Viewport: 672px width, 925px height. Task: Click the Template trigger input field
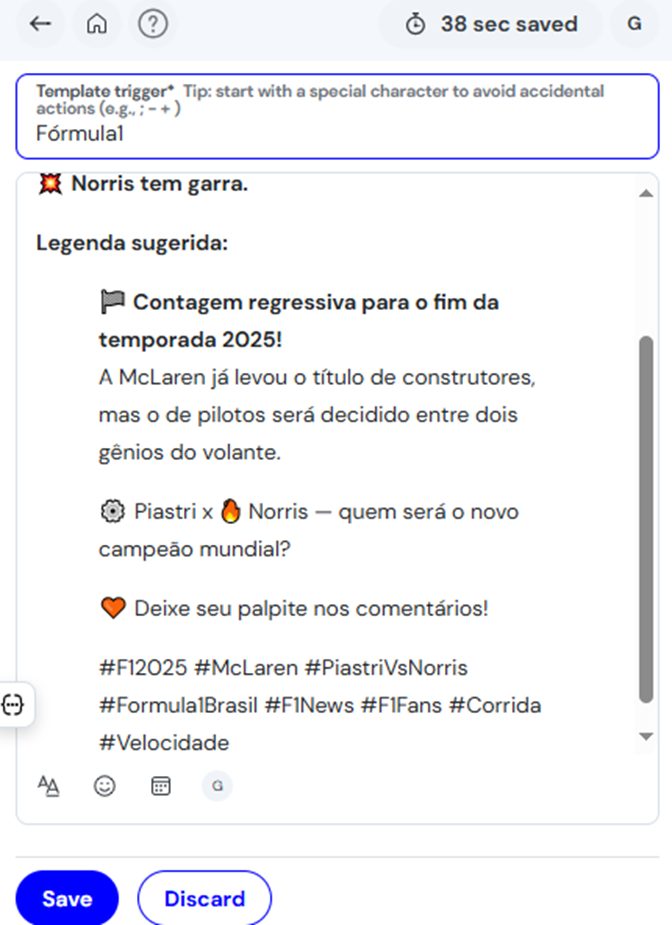point(337,133)
